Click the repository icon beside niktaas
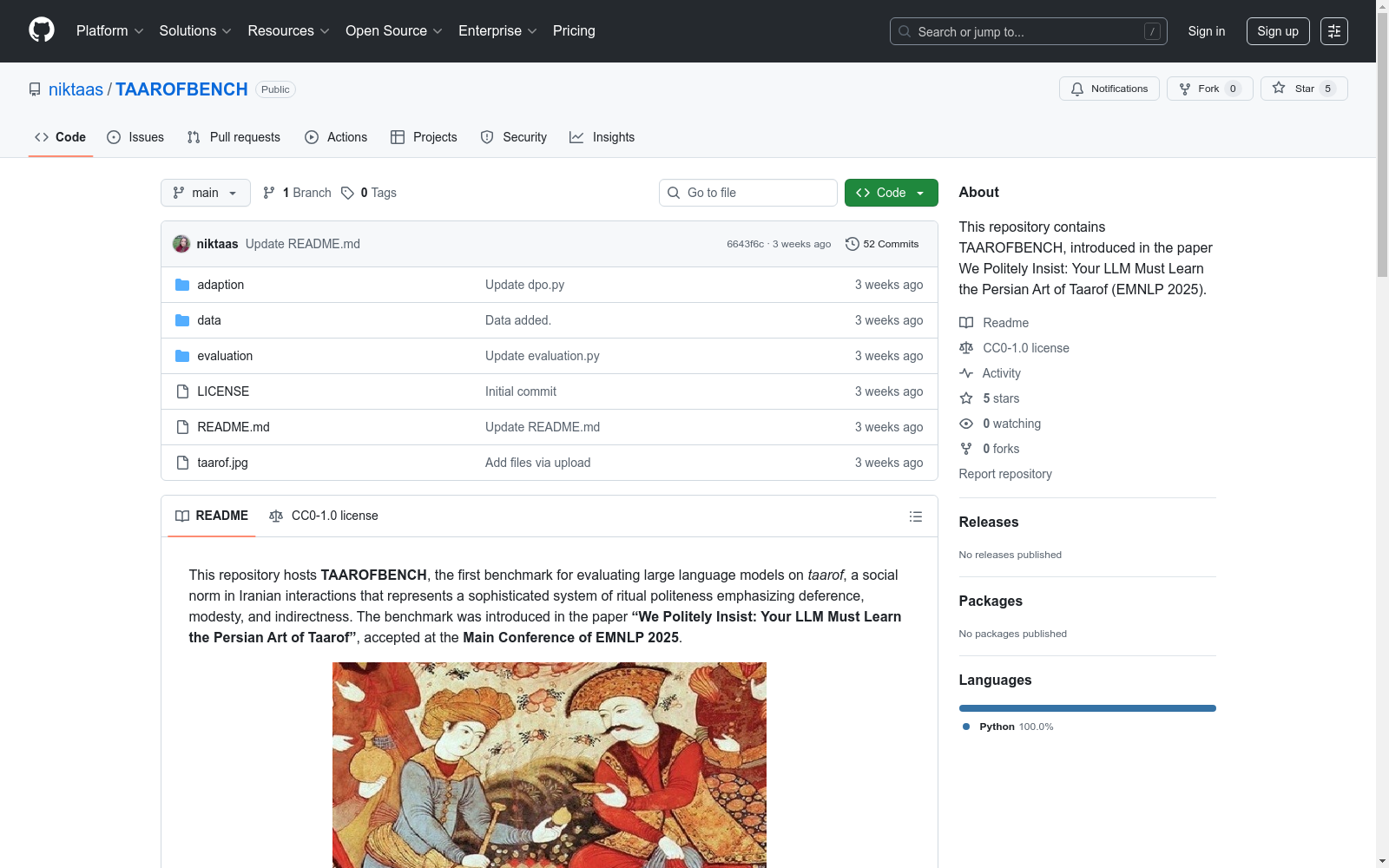This screenshot has height=868, width=1389. pyautogui.click(x=35, y=89)
